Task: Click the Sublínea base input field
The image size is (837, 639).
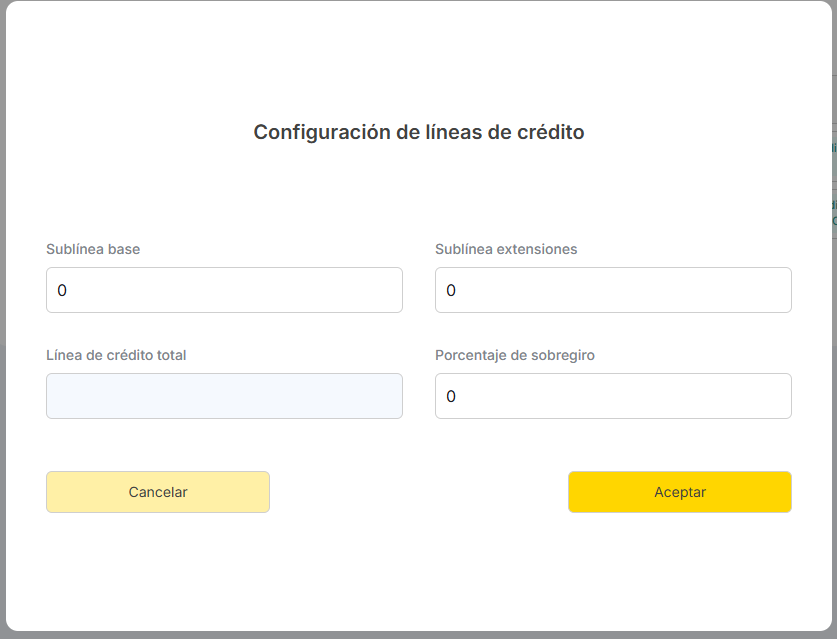Action: tap(224, 290)
